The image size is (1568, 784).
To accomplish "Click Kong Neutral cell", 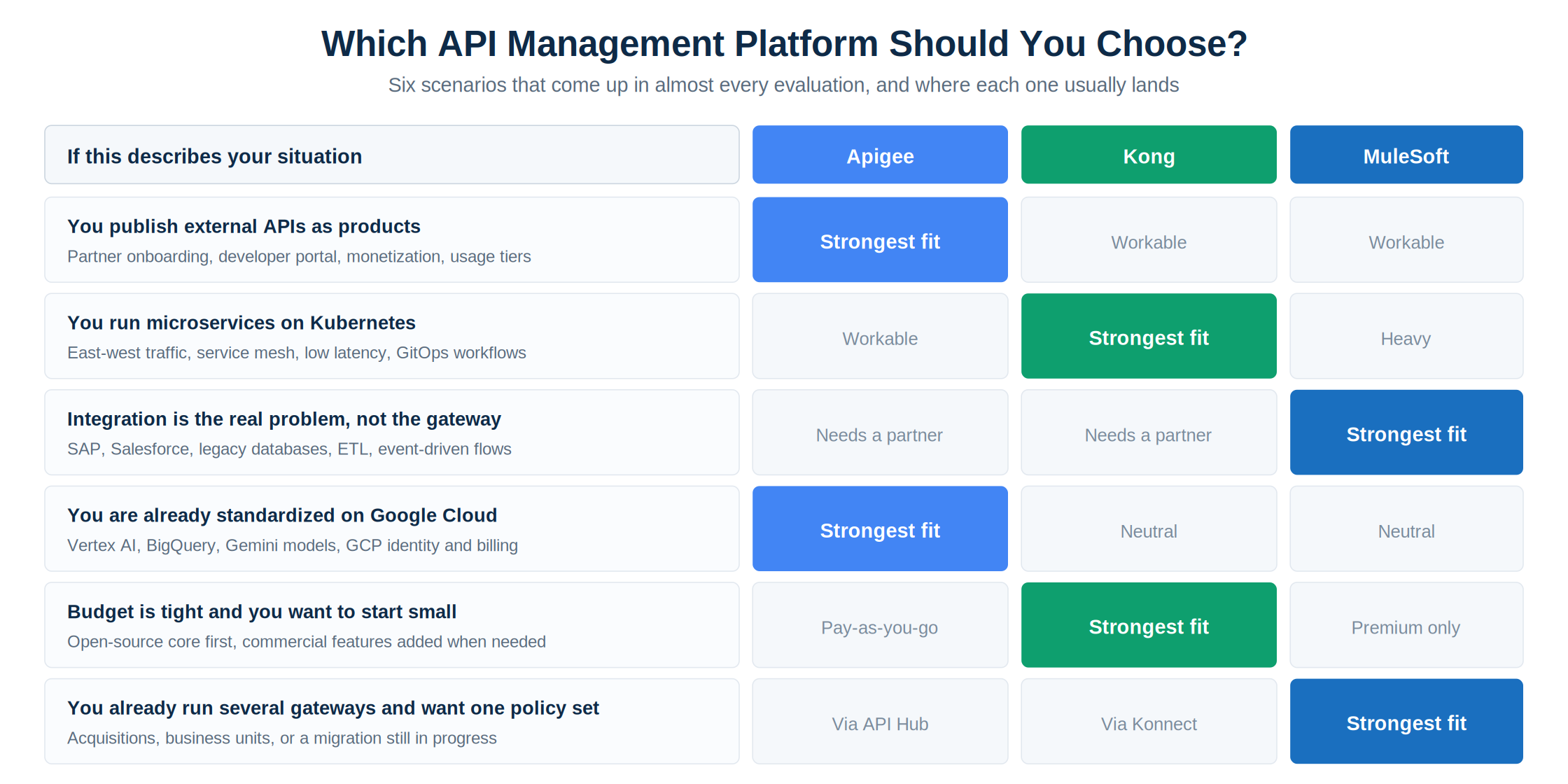I will pyautogui.click(x=1149, y=528).
